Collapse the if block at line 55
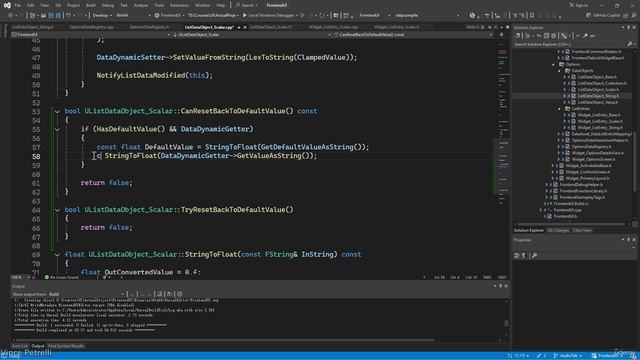Screen dimensions: 640x360 pyautogui.click(x=57, y=129)
